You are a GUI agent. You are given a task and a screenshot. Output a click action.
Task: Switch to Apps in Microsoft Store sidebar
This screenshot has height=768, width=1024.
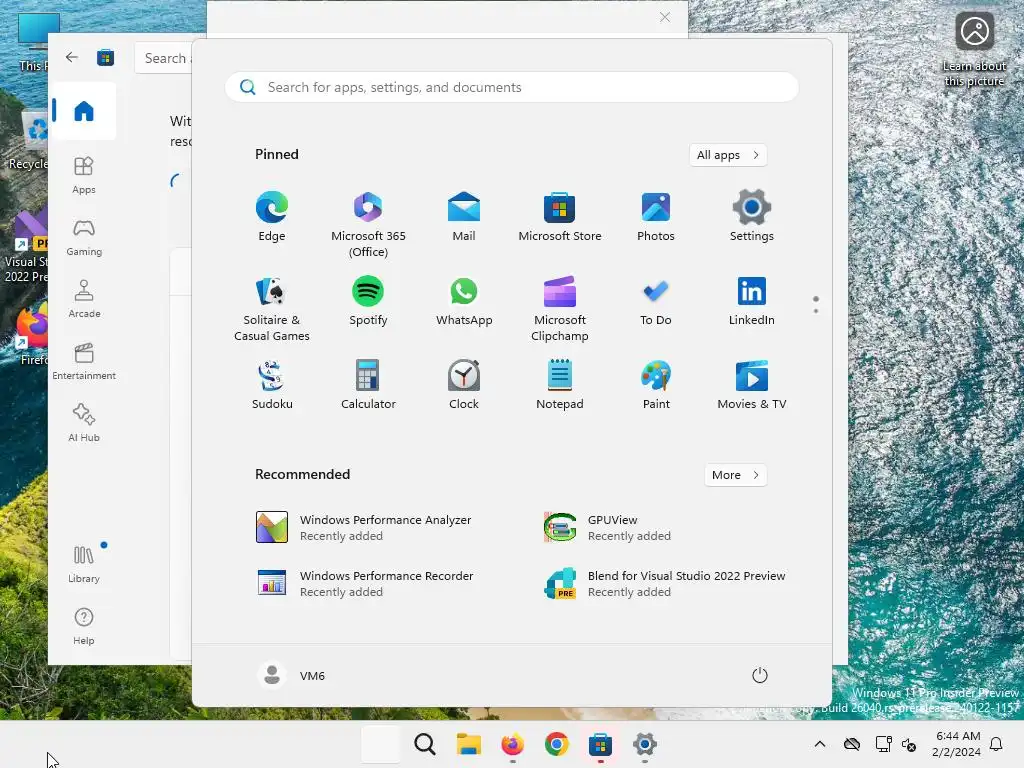[x=84, y=175]
